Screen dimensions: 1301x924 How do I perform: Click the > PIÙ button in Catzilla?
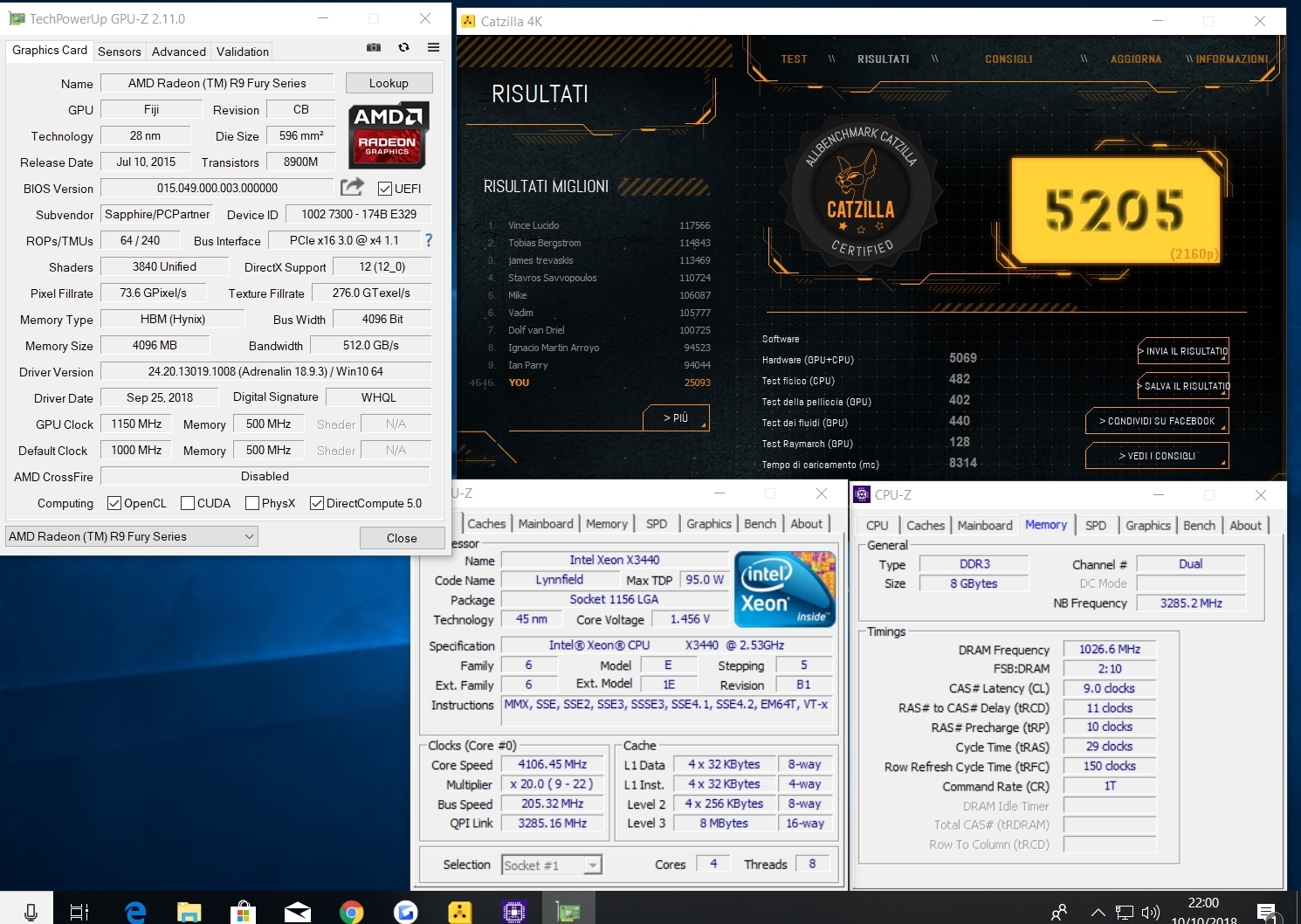point(676,417)
